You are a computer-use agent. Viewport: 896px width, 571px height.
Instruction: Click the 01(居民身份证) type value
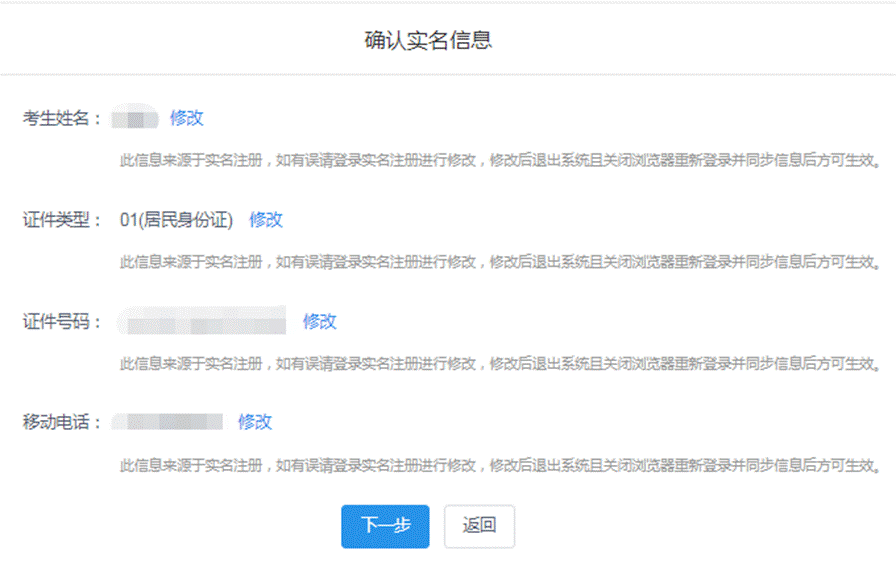[176, 220]
